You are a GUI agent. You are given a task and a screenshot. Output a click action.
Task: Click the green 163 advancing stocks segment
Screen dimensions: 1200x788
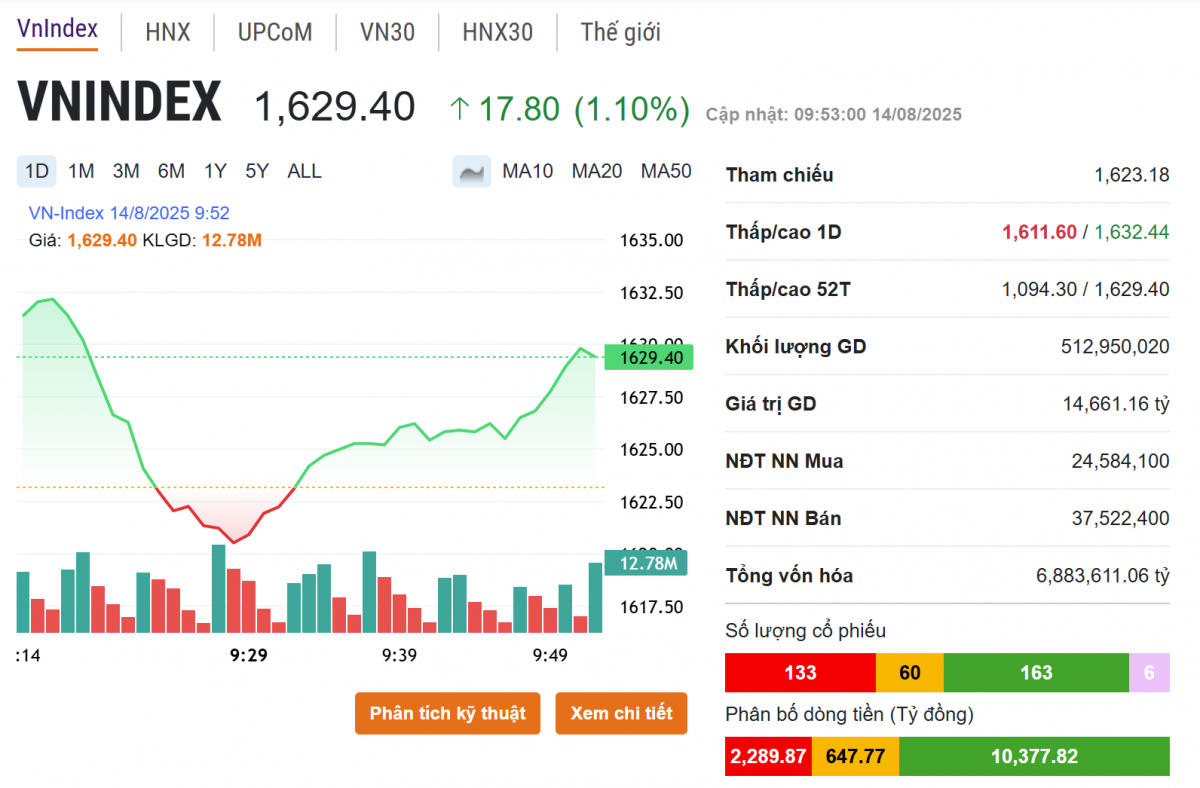point(1036,672)
